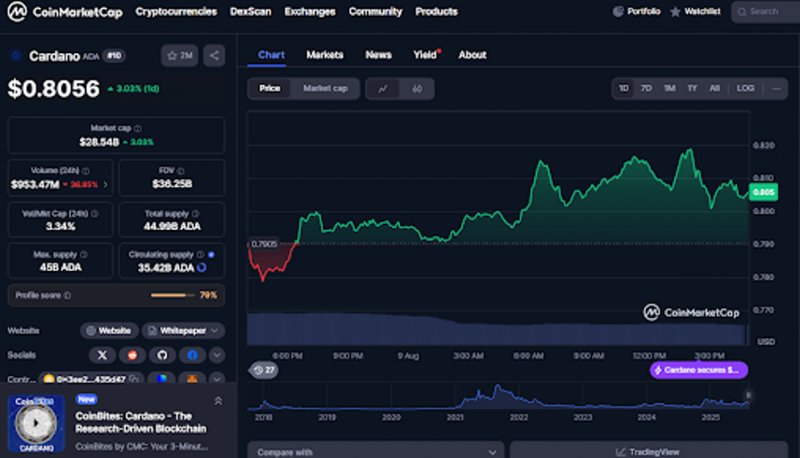Open the Cryptocurrencies header menu
Image resolution: width=800 pixels, height=458 pixels.
176,12
